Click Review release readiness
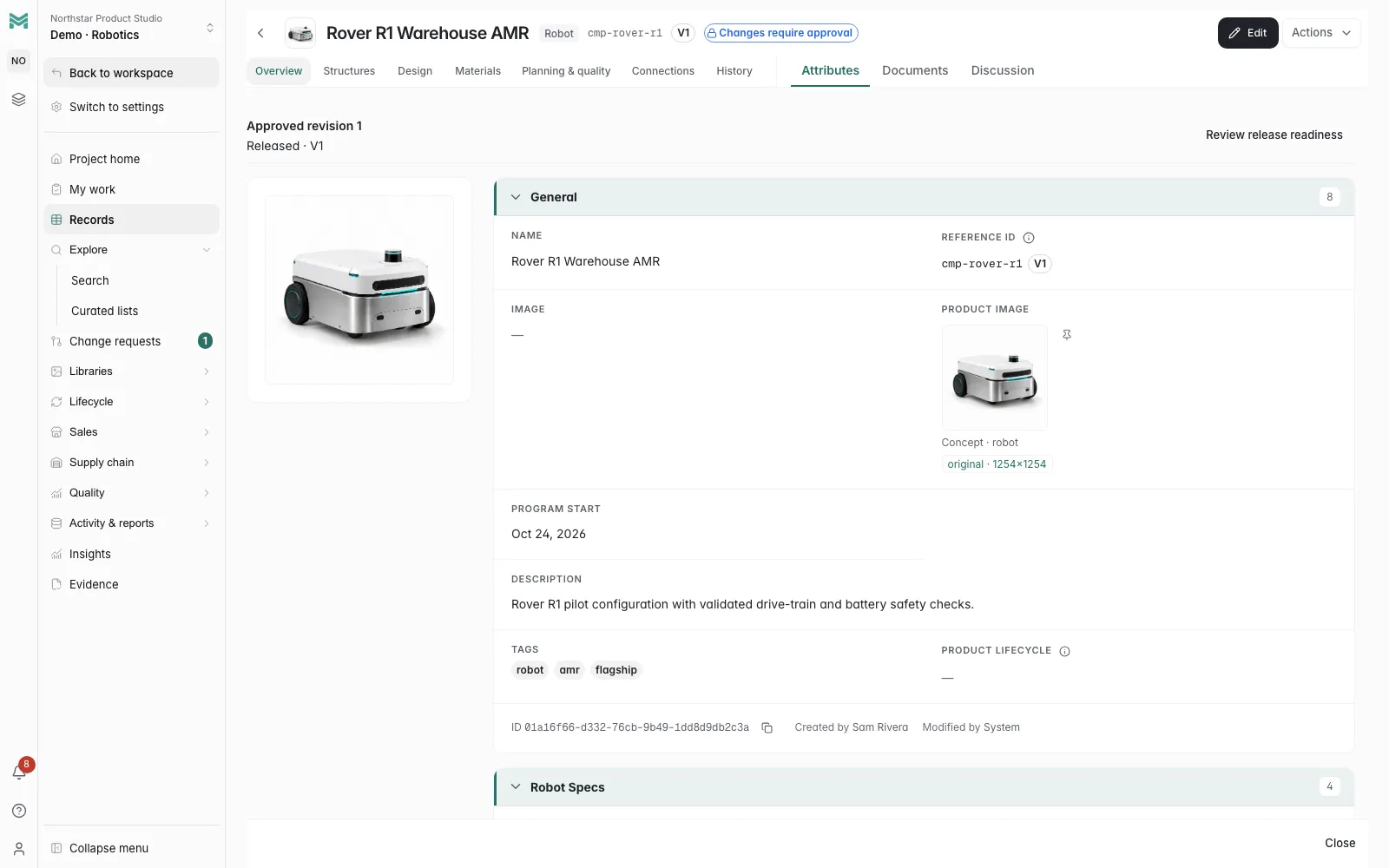Image resolution: width=1389 pixels, height=868 pixels. (x=1274, y=135)
